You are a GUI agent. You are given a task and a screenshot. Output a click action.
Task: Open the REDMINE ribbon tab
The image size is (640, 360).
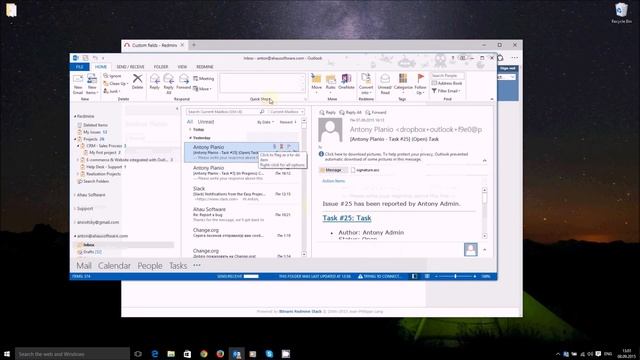tap(205, 67)
